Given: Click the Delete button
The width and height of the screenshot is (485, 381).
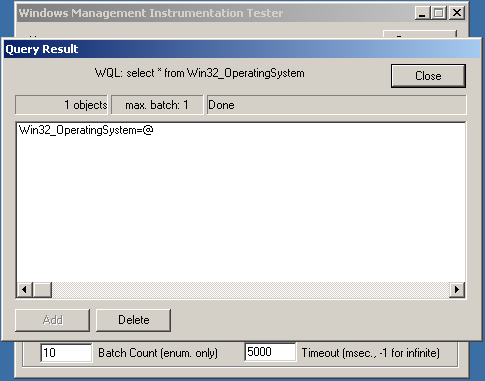Looking at the screenshot, I should click(x=133, y=320).
